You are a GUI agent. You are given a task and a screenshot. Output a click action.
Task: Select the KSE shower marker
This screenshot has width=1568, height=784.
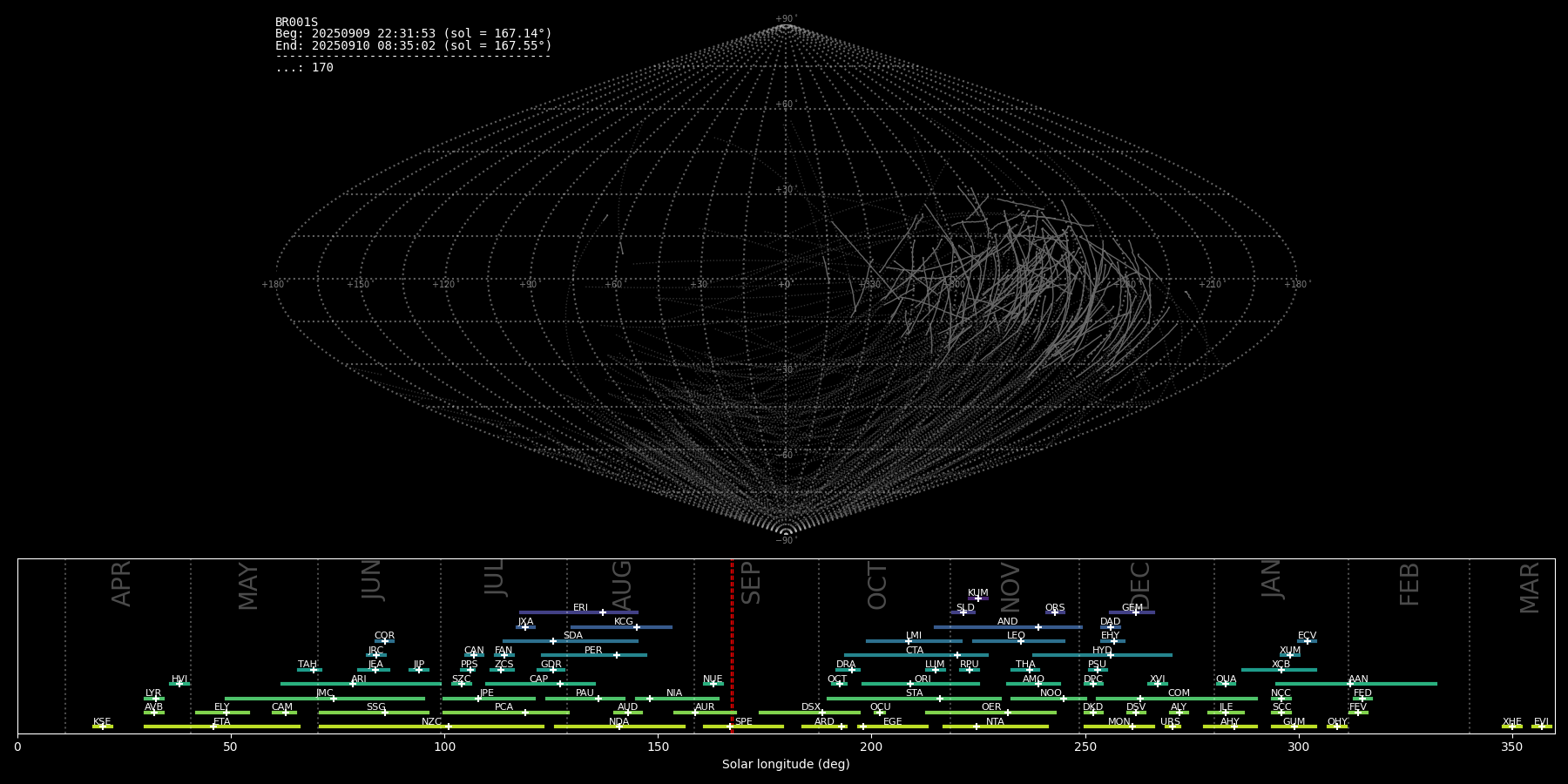click(x=102, y=727)
